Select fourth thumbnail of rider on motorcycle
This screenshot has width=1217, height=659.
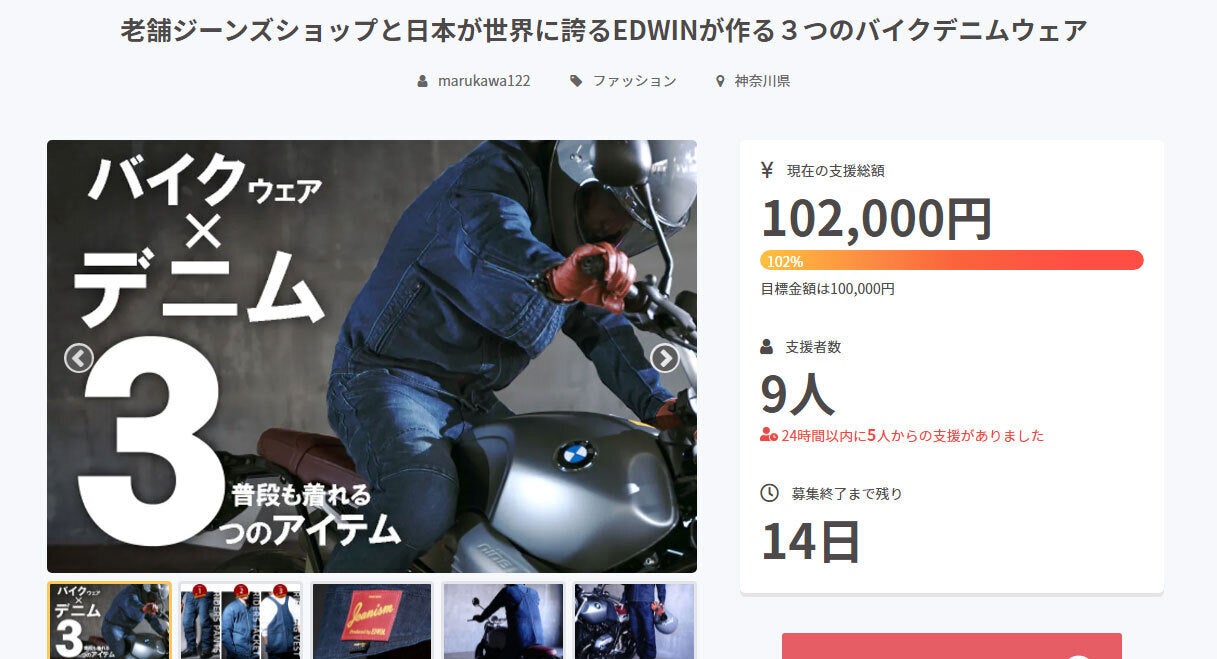point(503,620)
